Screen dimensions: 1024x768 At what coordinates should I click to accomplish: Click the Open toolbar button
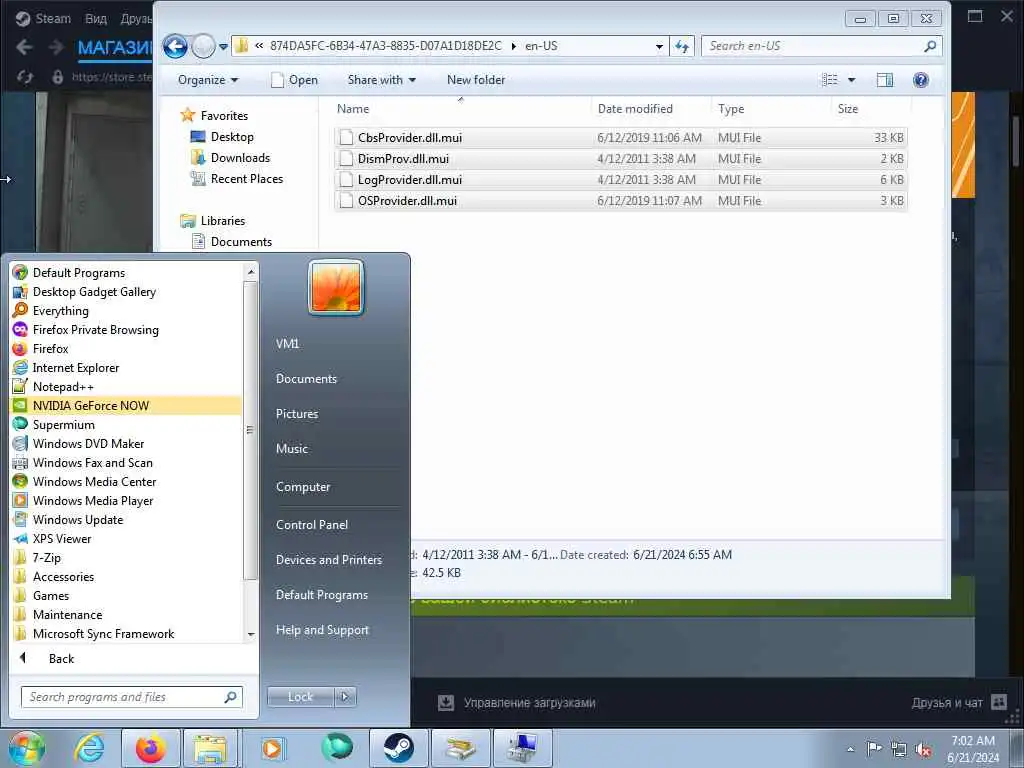click(295, 80)
